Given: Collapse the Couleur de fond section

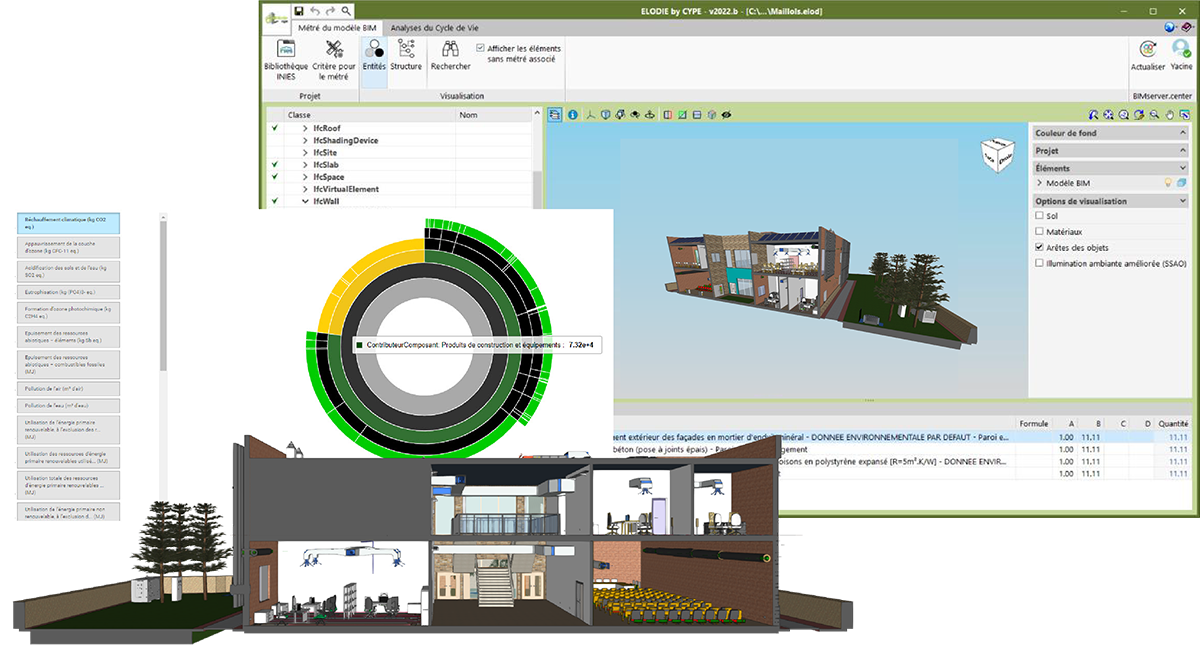Looking at the screenshot, I should [1183, 133].
